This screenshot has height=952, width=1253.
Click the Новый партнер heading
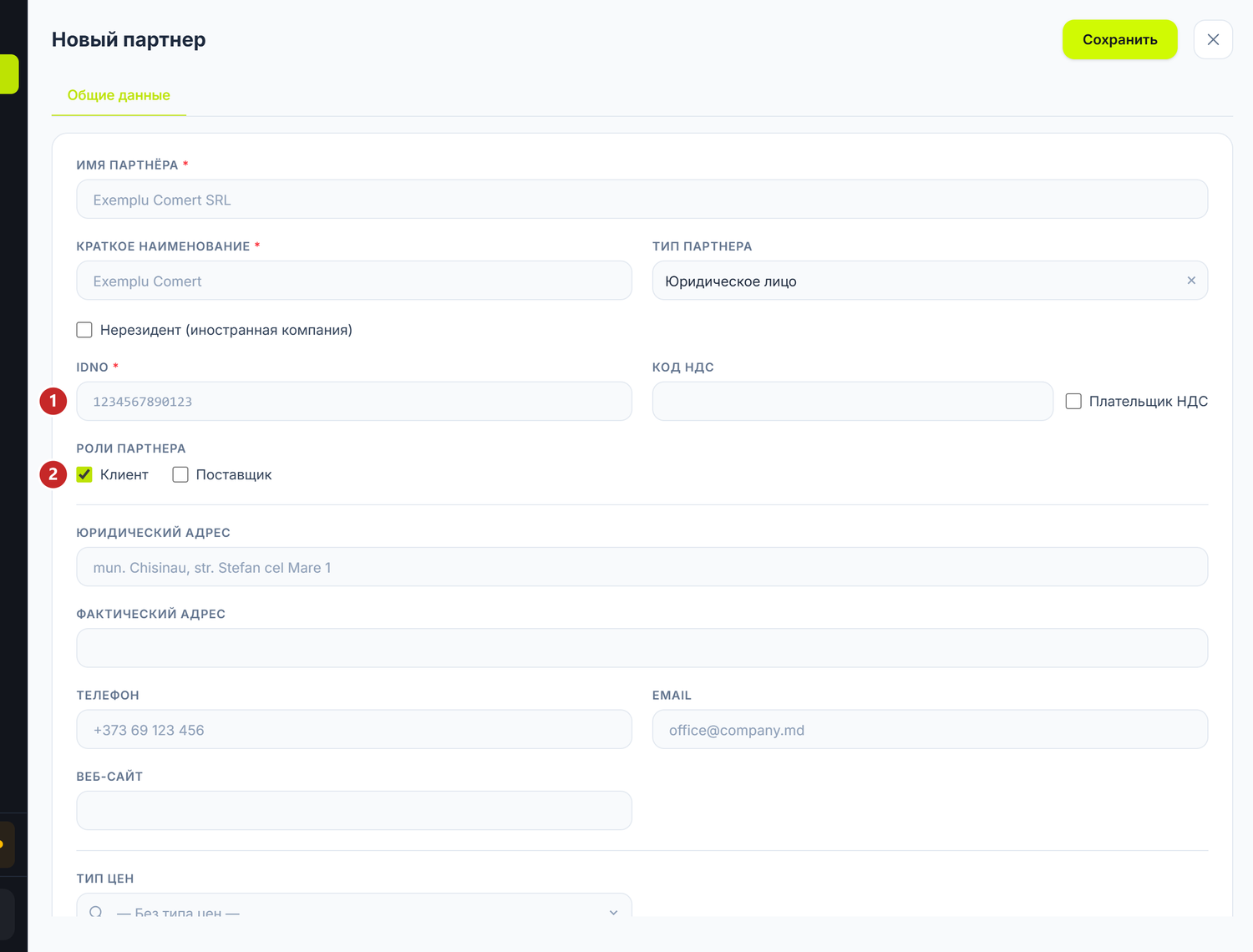129,39
